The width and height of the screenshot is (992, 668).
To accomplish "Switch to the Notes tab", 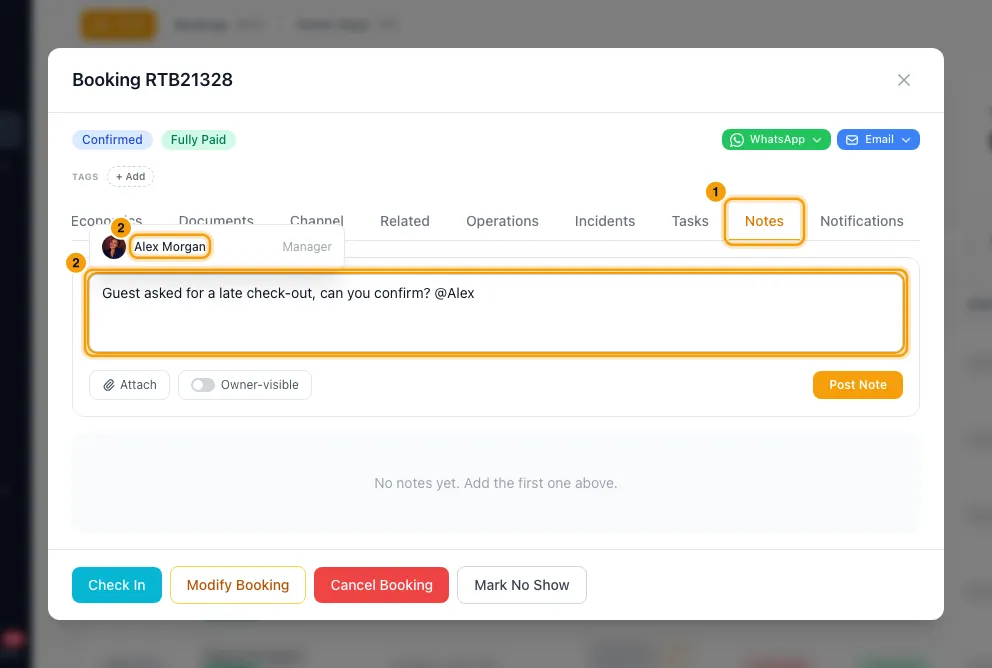I will pyautogui.click(x=764, y=221).
